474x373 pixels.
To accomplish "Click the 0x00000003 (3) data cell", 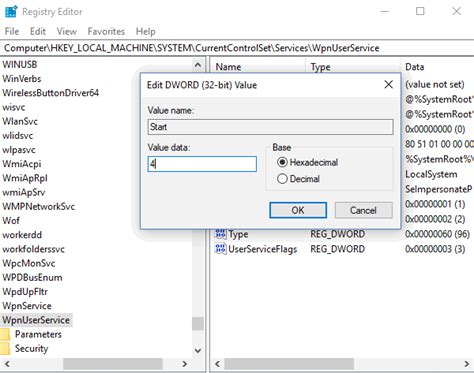I will (435, 249).
